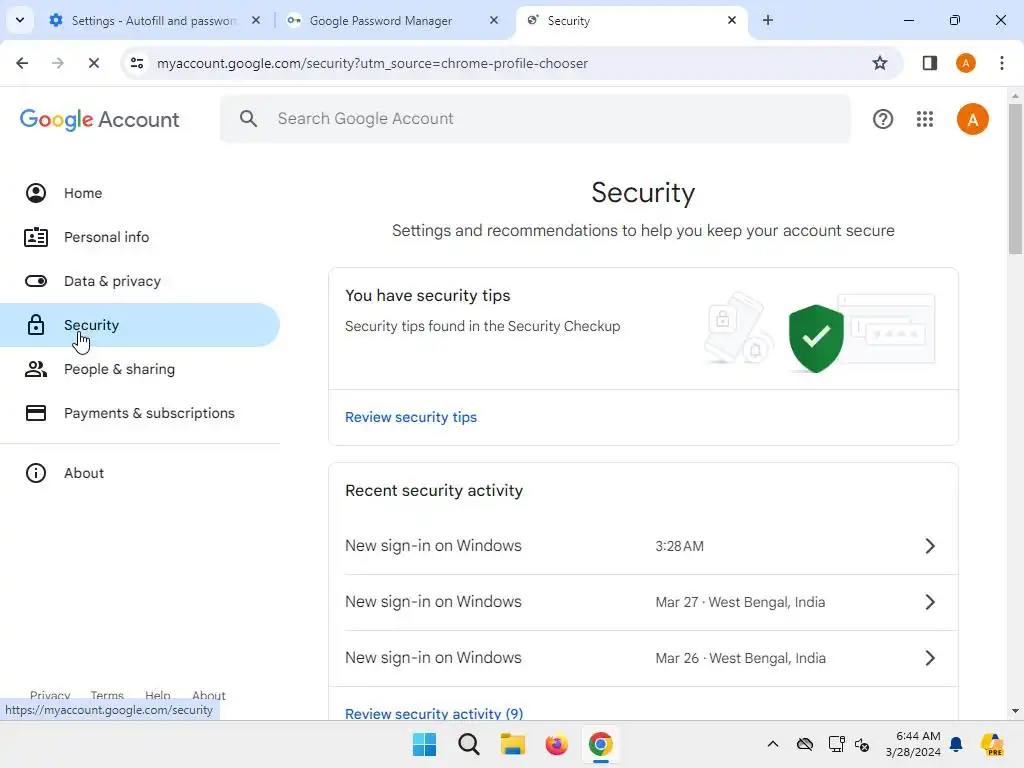Open the About footer link
Image resolution: width=1024 pixels, height=768 pixels.
208,696
